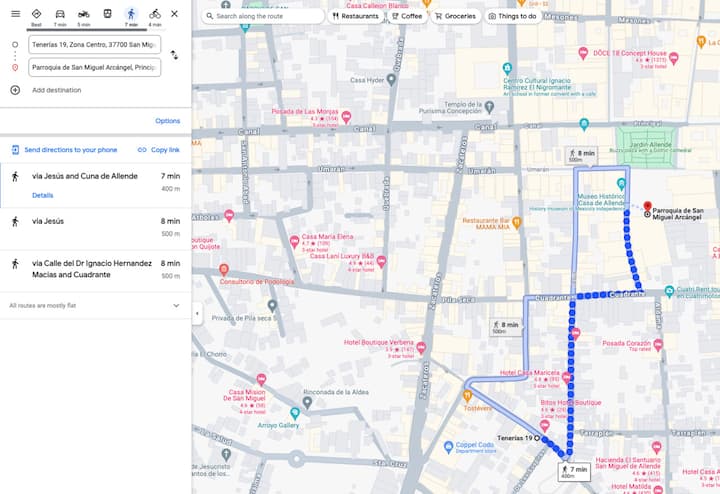Screen dimensions: 720x494
Task: Select driving travel mode
Action: [60, 14]
